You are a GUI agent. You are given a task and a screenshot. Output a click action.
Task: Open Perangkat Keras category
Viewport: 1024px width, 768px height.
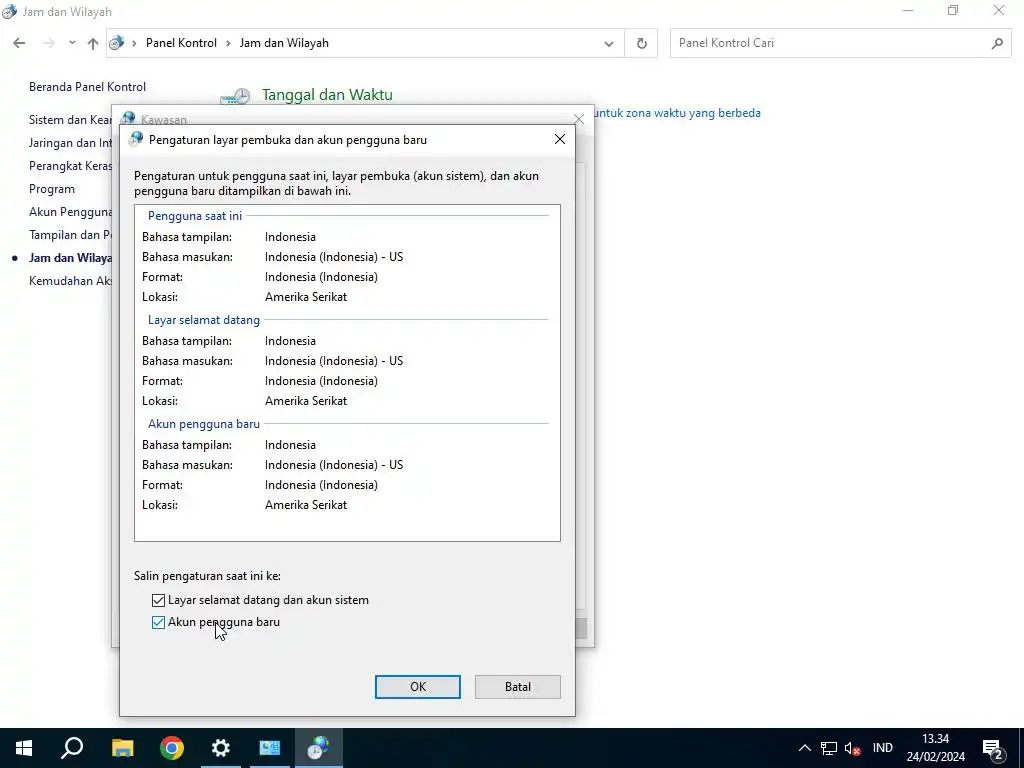(x=71, y=166)
